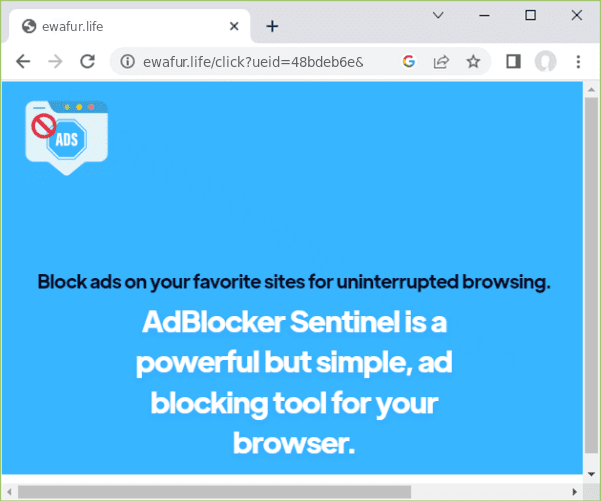Image resolution: width=601 pixels, height=501 pixels.
Task: Click scroll right arrow at bottom
Action: coord(575,491)
